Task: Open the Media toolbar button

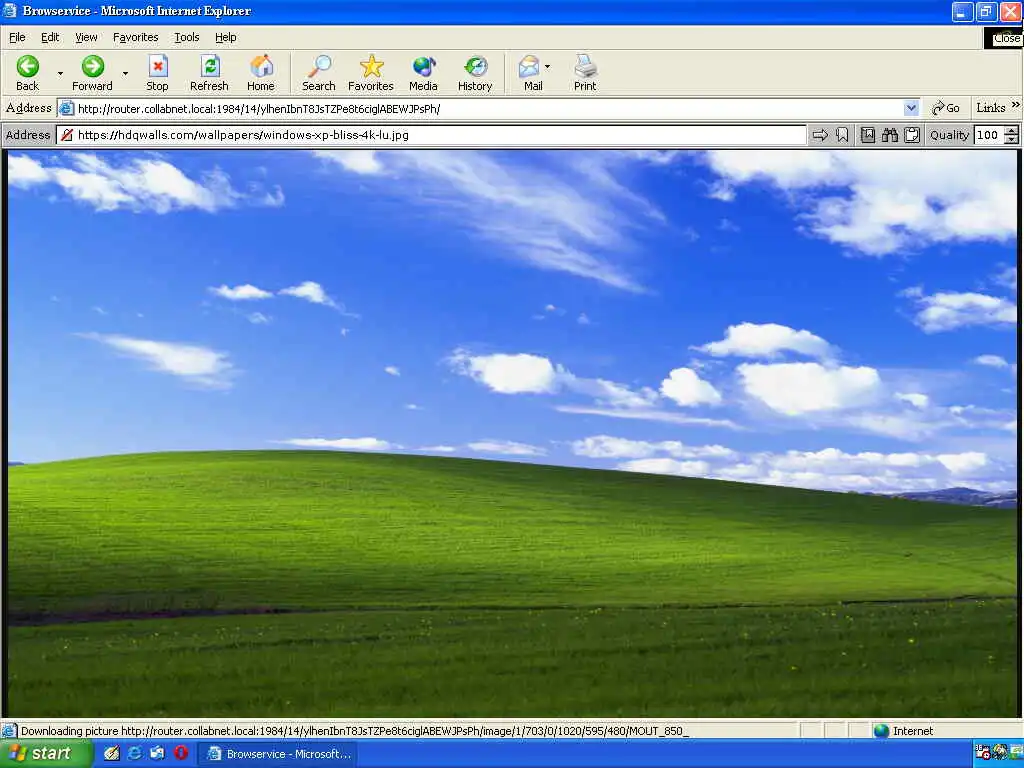Action: pyautogui.click(x=423, y=72)
